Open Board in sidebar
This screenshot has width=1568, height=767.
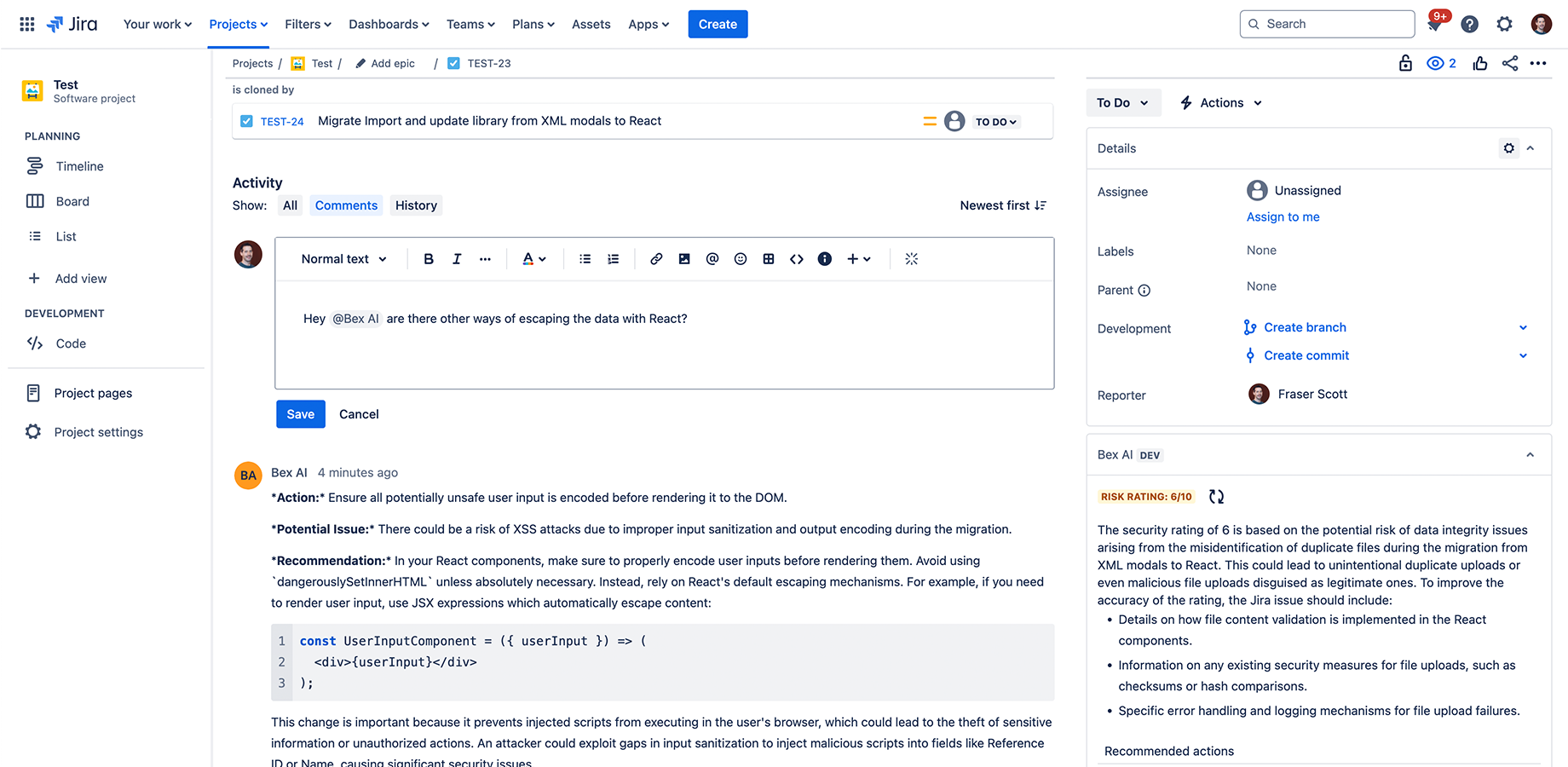tap(72, 202)
